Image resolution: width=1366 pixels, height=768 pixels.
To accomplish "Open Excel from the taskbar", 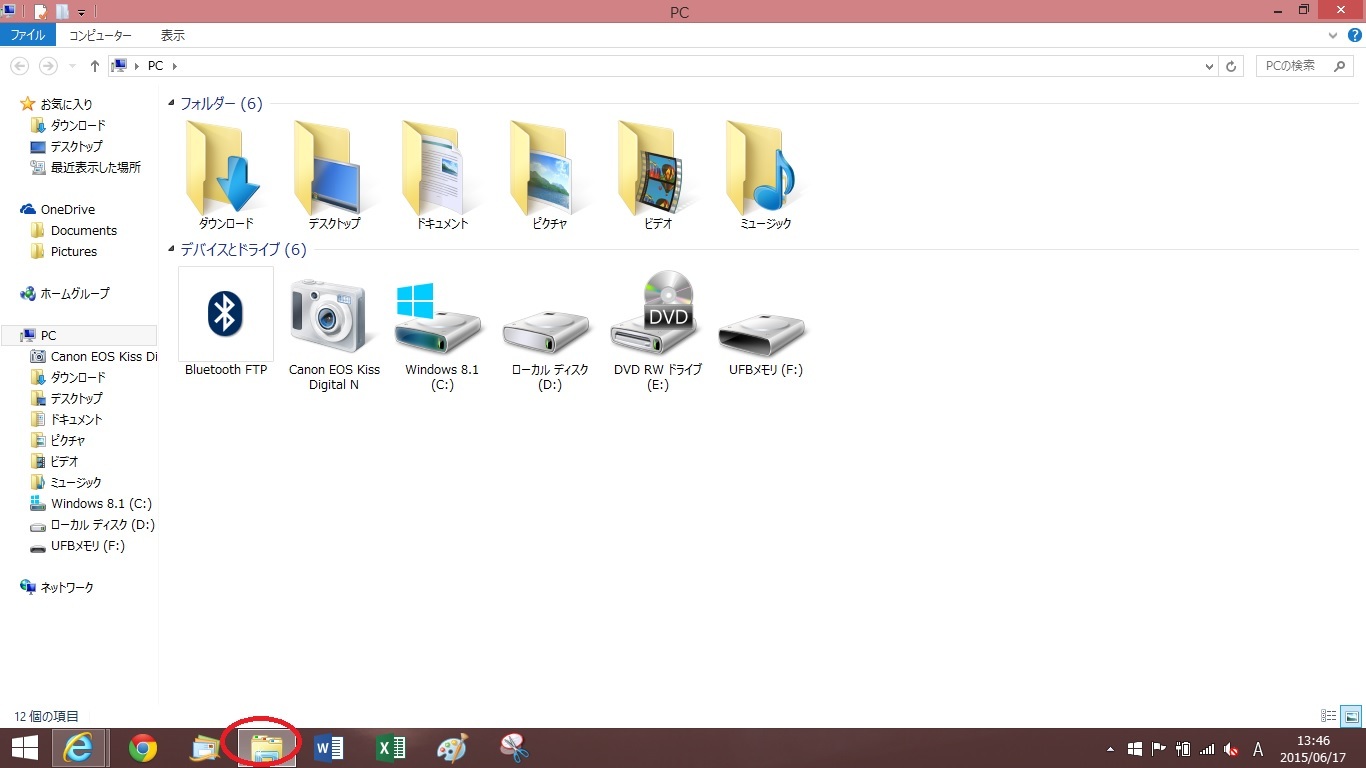I will [x=390, y=748].
